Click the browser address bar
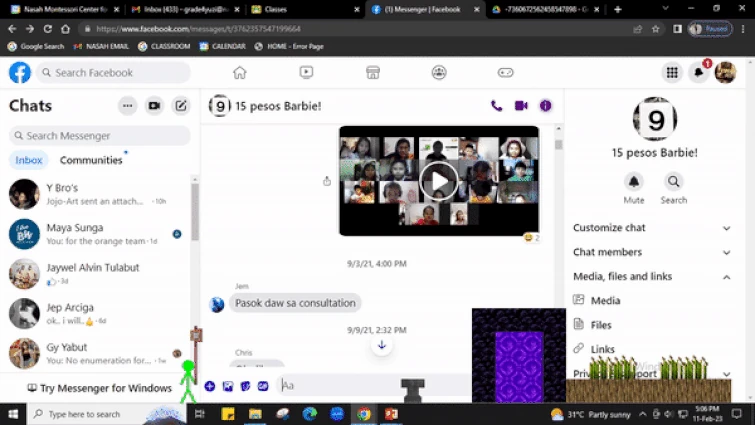 coord(356,29)
